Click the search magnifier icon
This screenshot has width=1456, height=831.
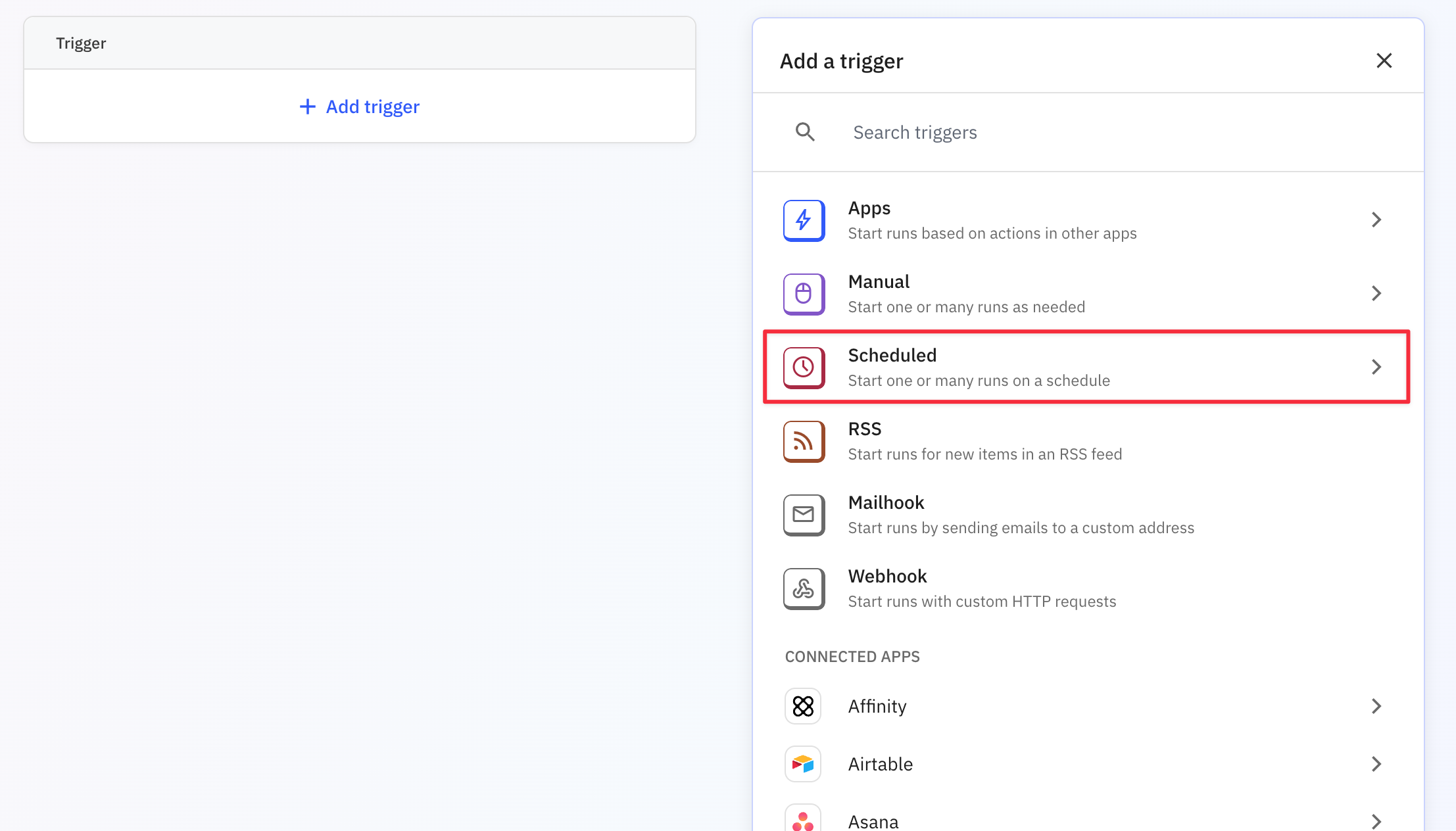click(x=805, y=132)
